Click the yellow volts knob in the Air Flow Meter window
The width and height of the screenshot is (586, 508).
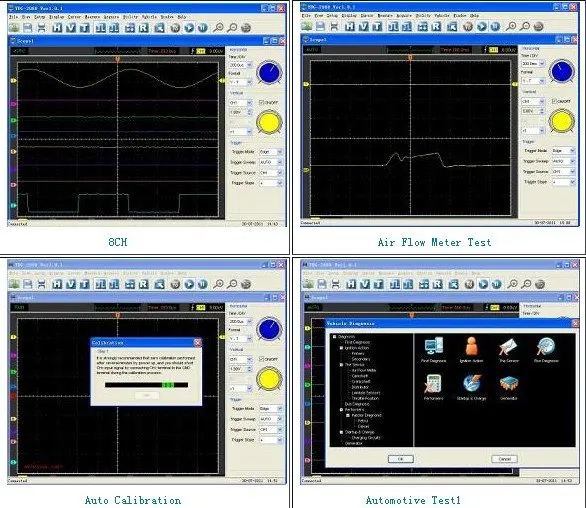point(561,121)
